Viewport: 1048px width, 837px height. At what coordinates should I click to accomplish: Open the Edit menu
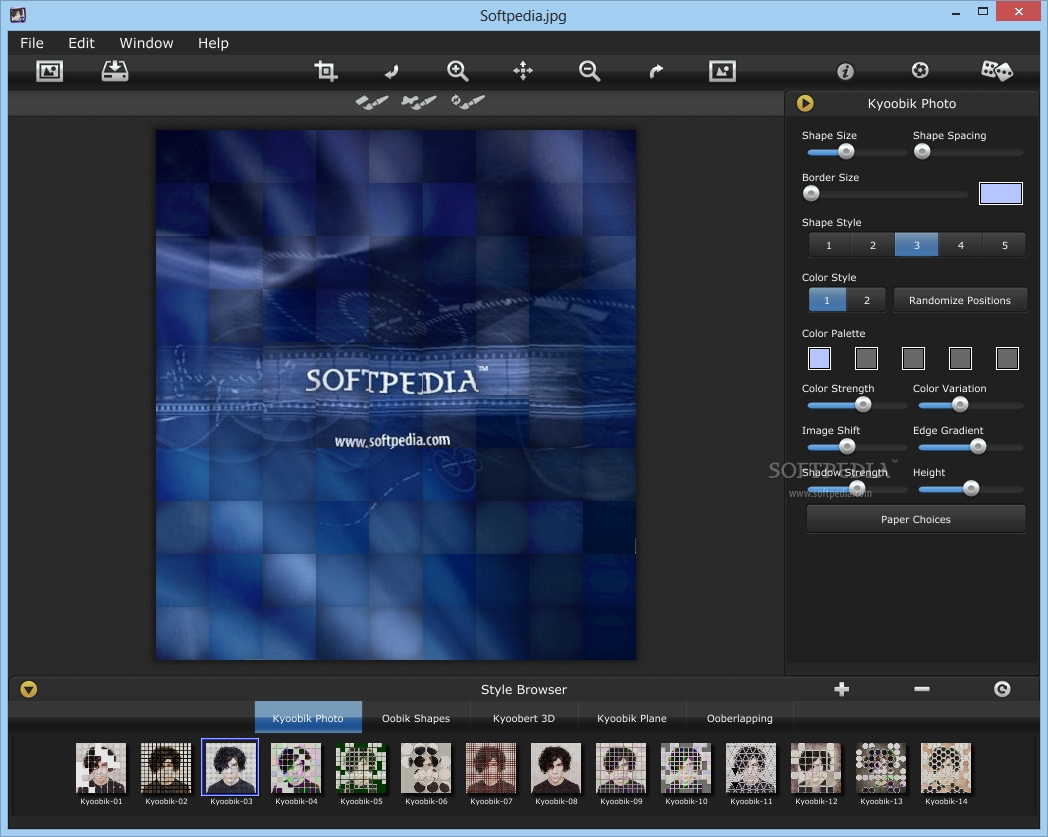82,43
